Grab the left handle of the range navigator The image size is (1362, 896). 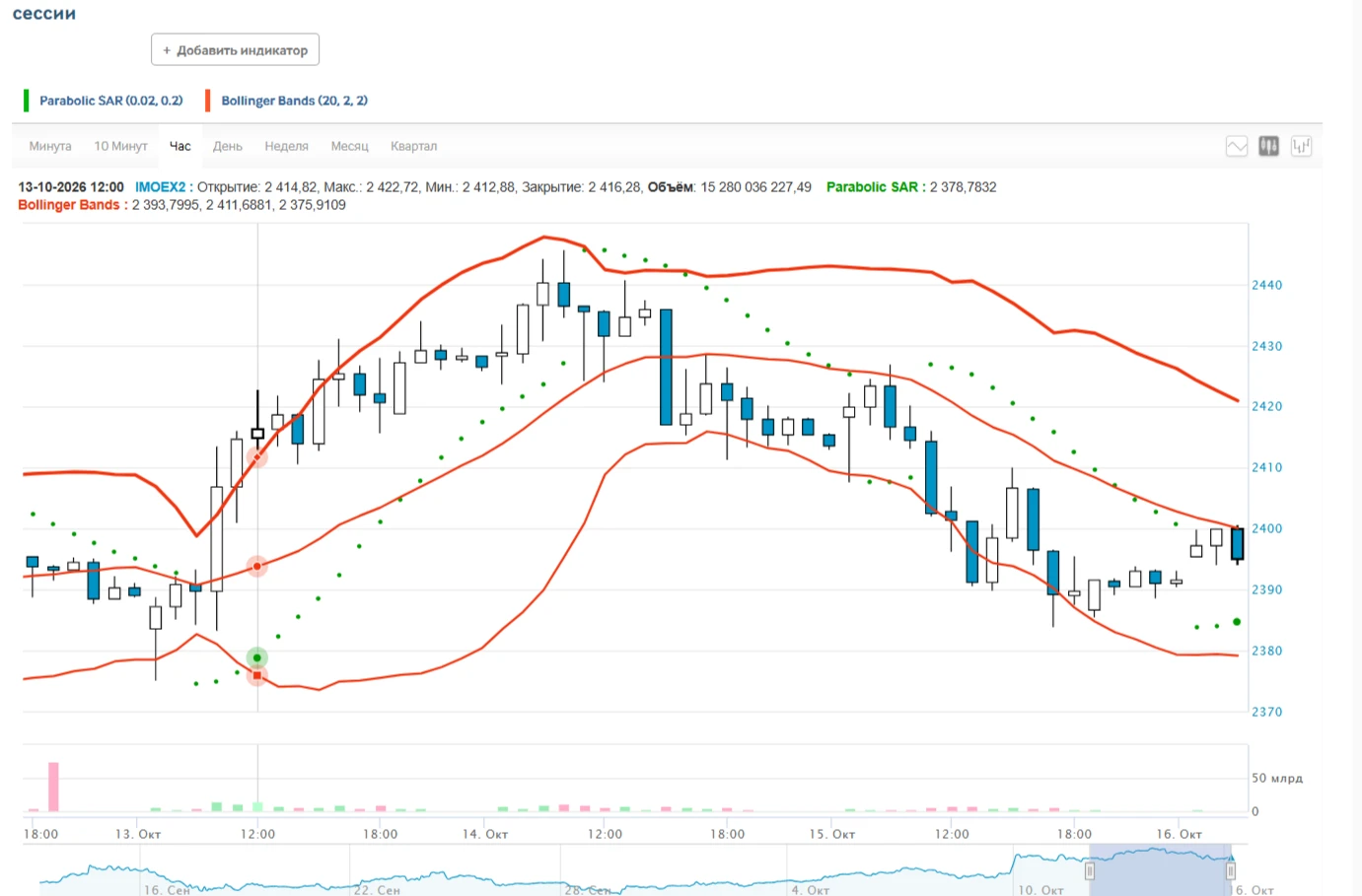pyautogui.click(x=1090, y=871)
